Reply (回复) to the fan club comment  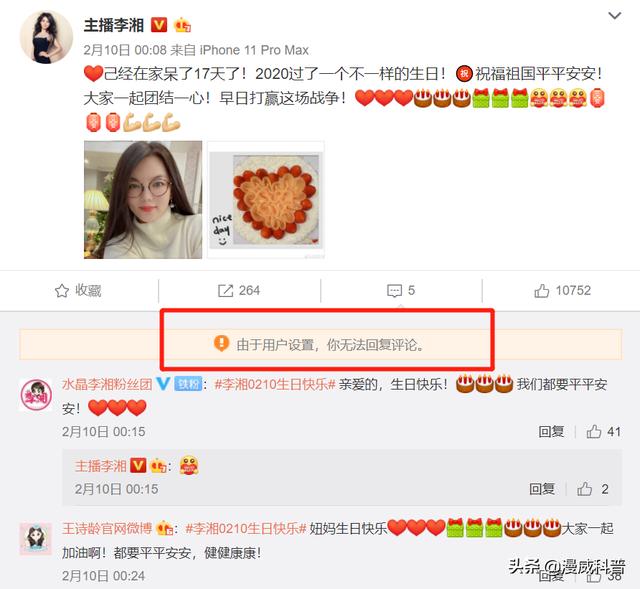click(x=551, y=431)
